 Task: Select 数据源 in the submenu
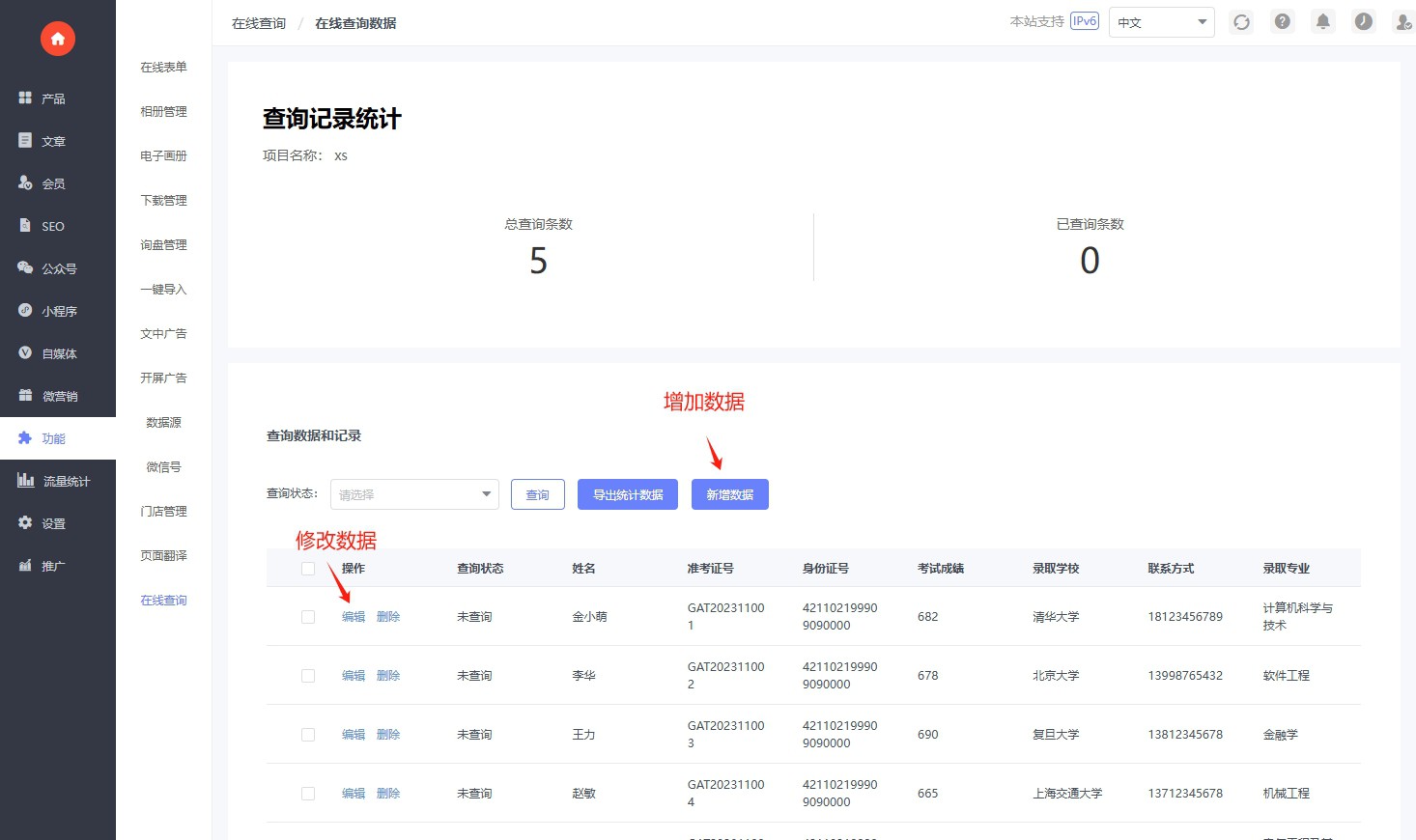pyautogui.click(x=163, y=423)
